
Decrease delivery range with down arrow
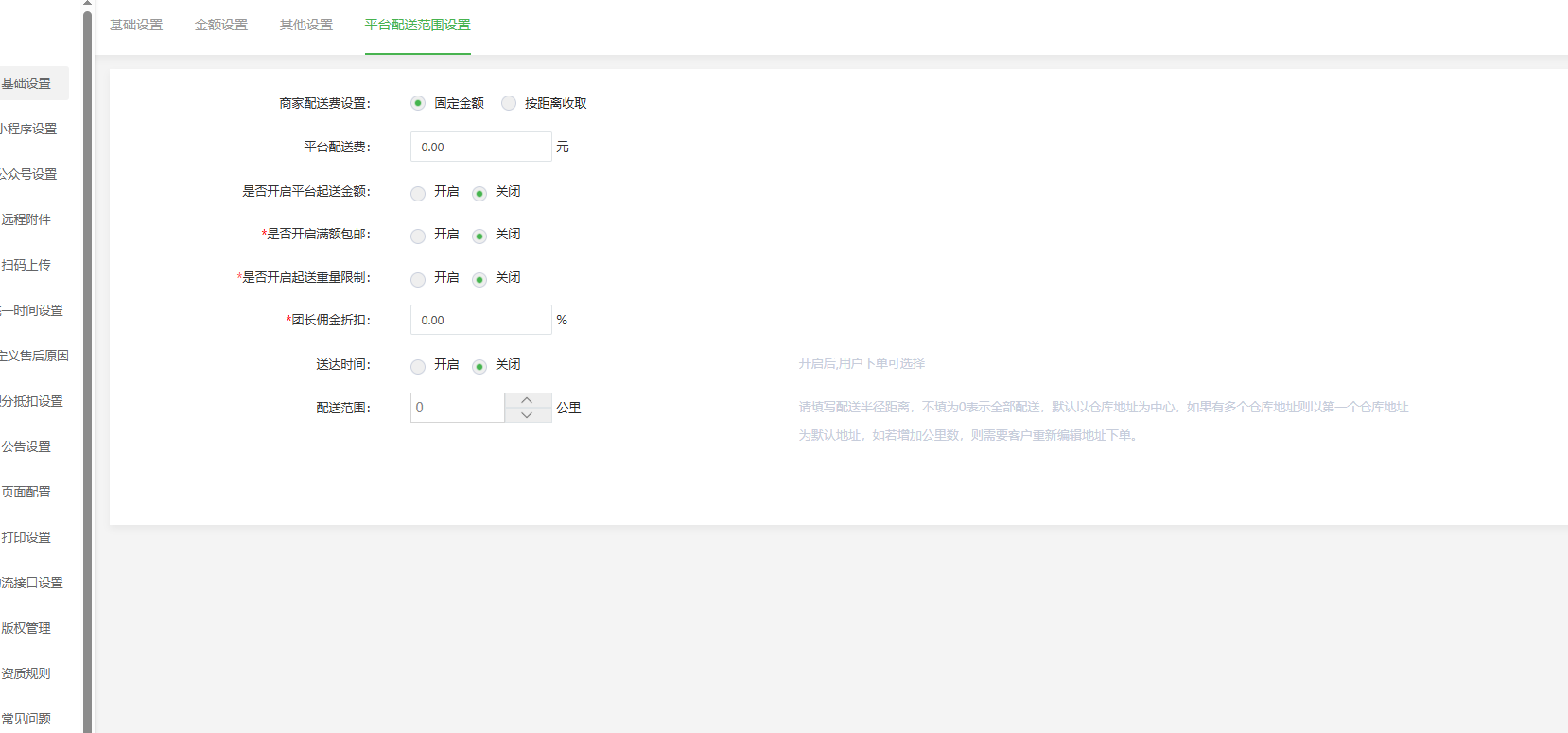point(527,415)
